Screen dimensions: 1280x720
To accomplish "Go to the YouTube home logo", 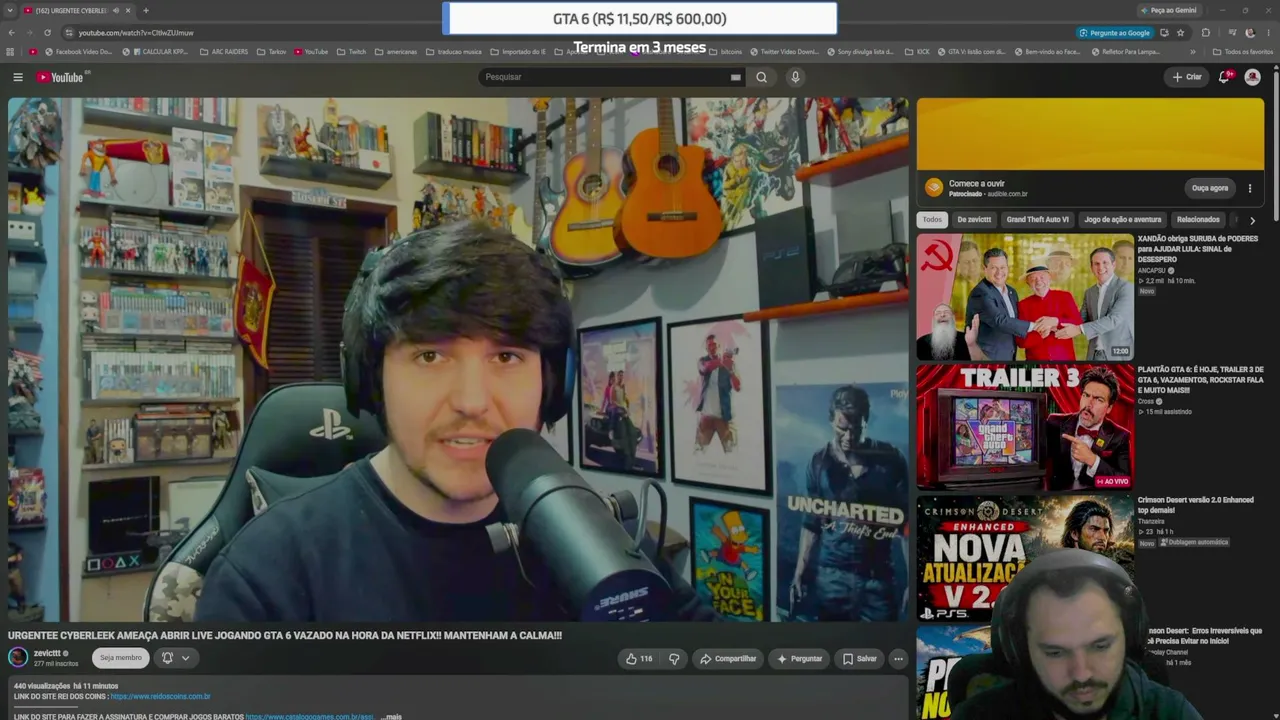I will (x=61, y=77).
